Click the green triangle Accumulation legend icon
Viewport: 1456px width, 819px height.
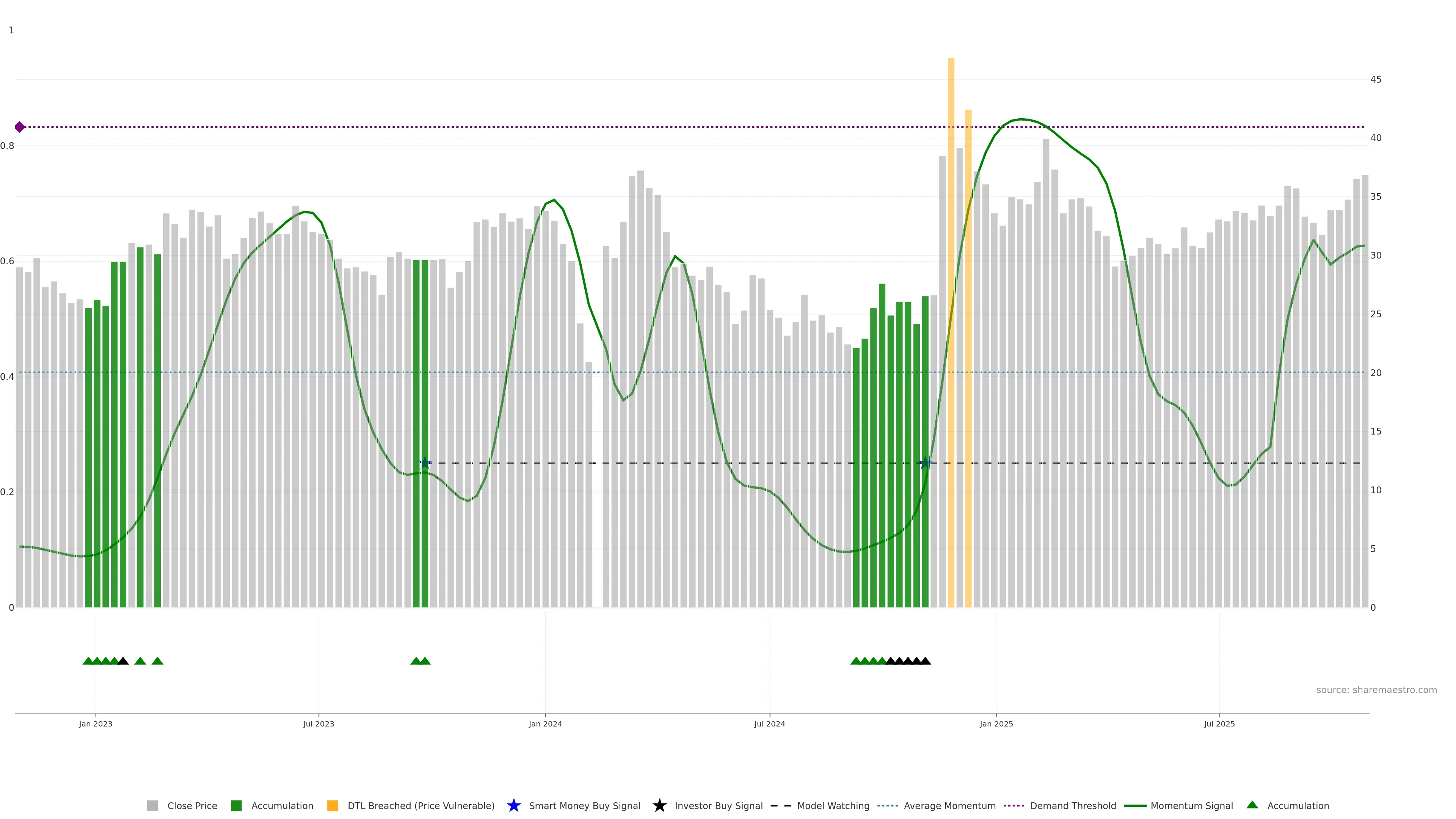click(x=1252, y=805)
